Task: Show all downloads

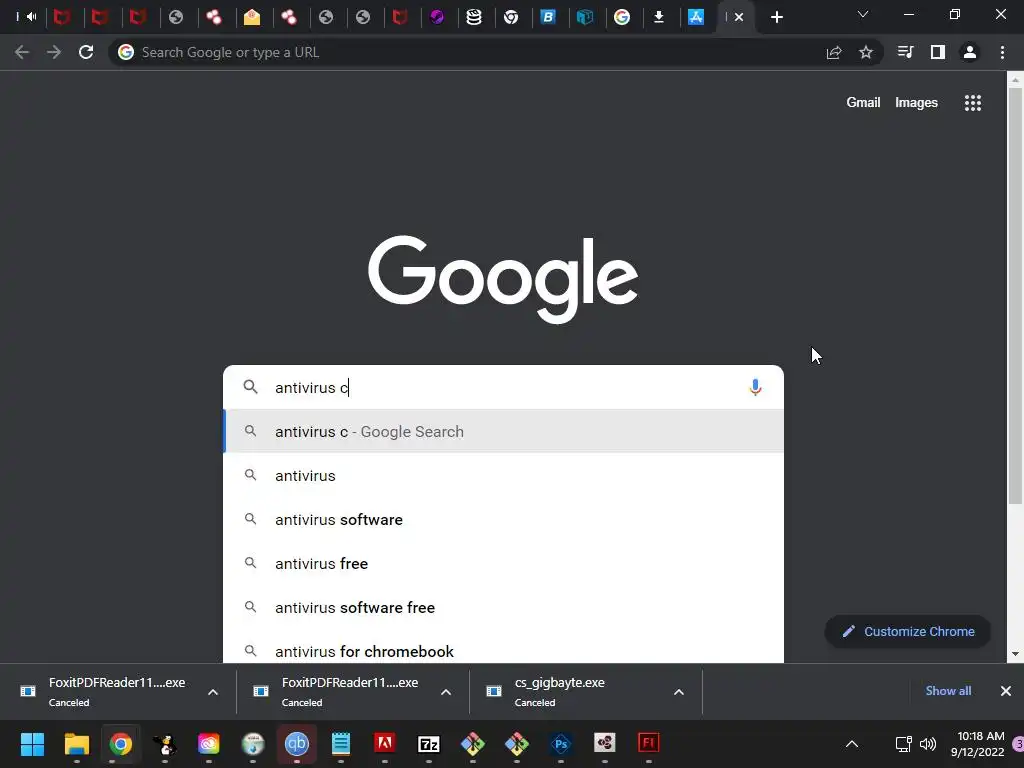Action: 948,691
